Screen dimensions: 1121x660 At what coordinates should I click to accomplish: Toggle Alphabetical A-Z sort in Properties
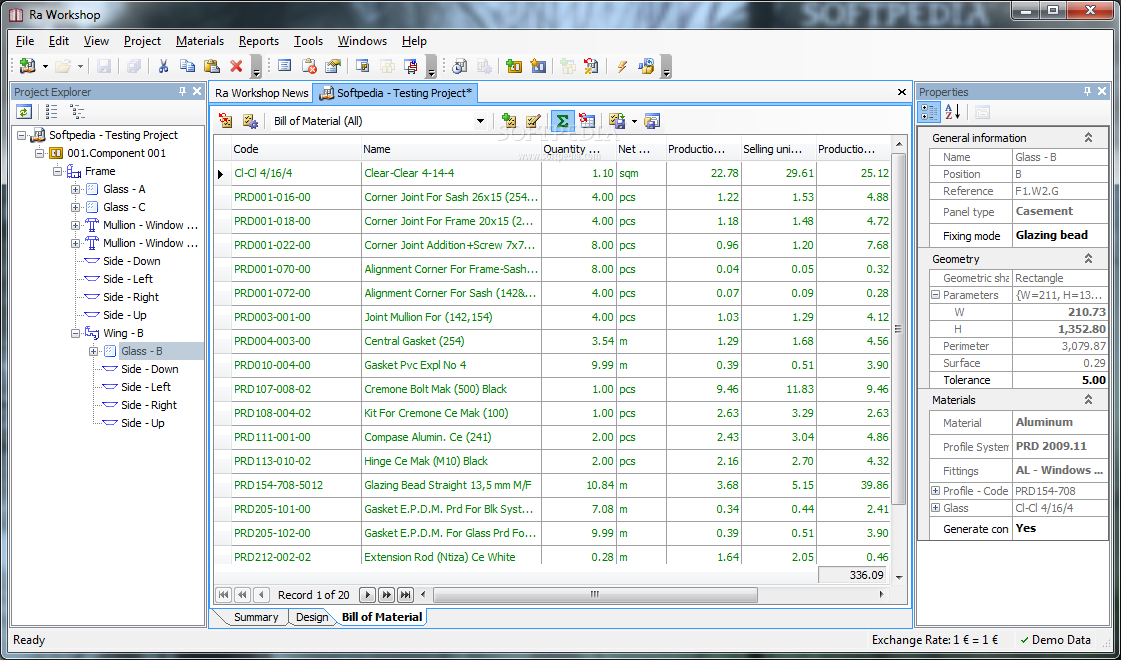952,112
